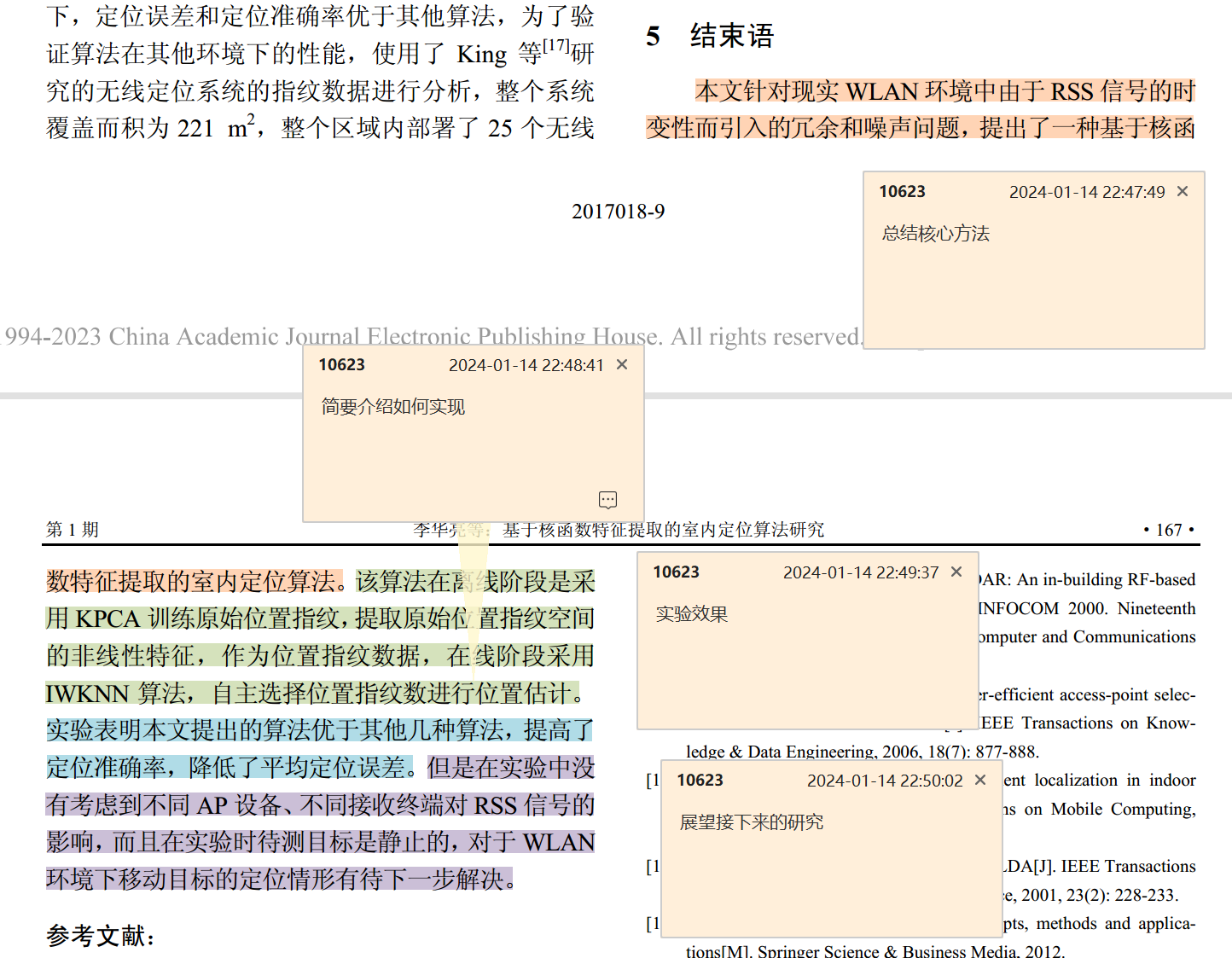Click the purple highlighted line 有考虑到不同 AP 设备
Screen dimensions: 1232x958
(320, 804)
